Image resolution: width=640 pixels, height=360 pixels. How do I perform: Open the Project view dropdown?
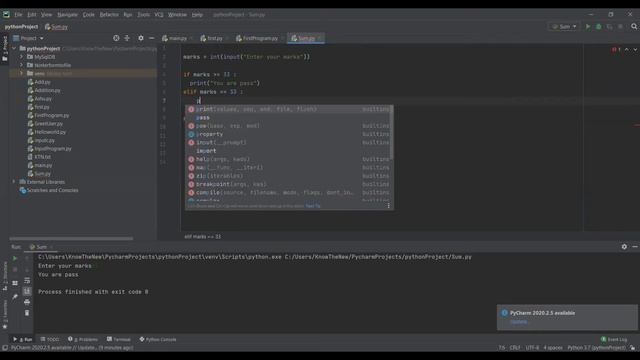click(x=29, y=38)
